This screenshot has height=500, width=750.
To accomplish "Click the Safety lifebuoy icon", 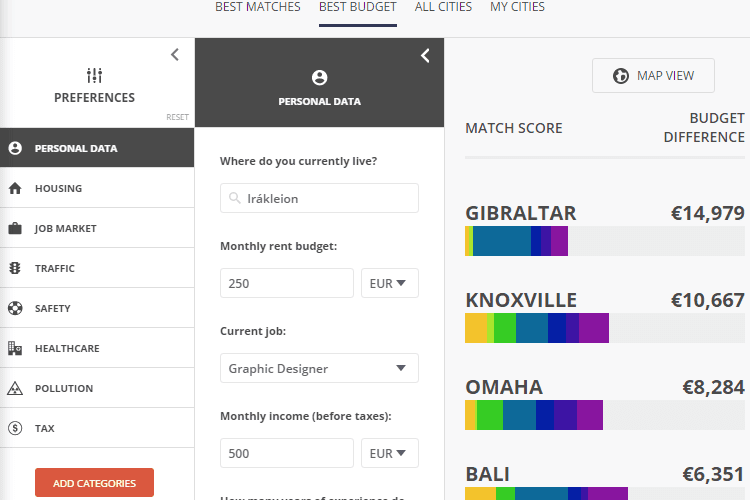I will (x=15, y=308).
